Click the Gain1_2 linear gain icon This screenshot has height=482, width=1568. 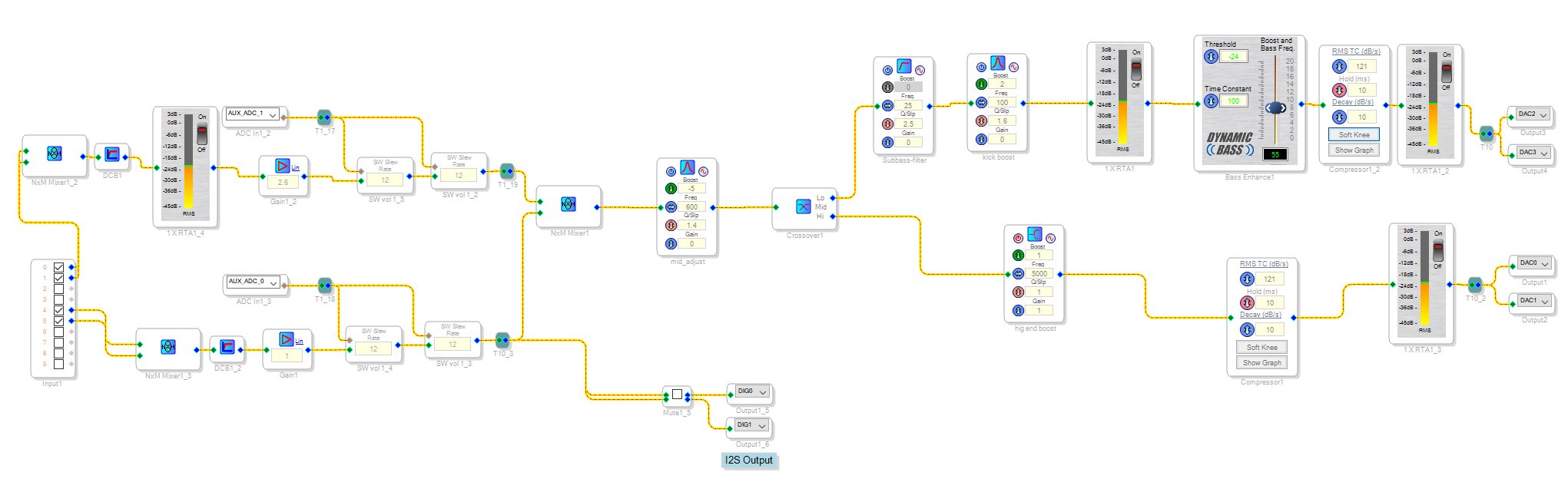pyautogui.click(x=282, y=167)
